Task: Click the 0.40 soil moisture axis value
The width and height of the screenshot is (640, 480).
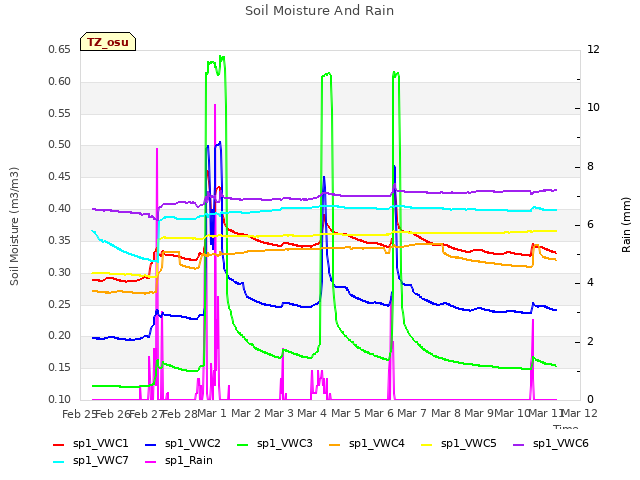Action: coord(60,209)
